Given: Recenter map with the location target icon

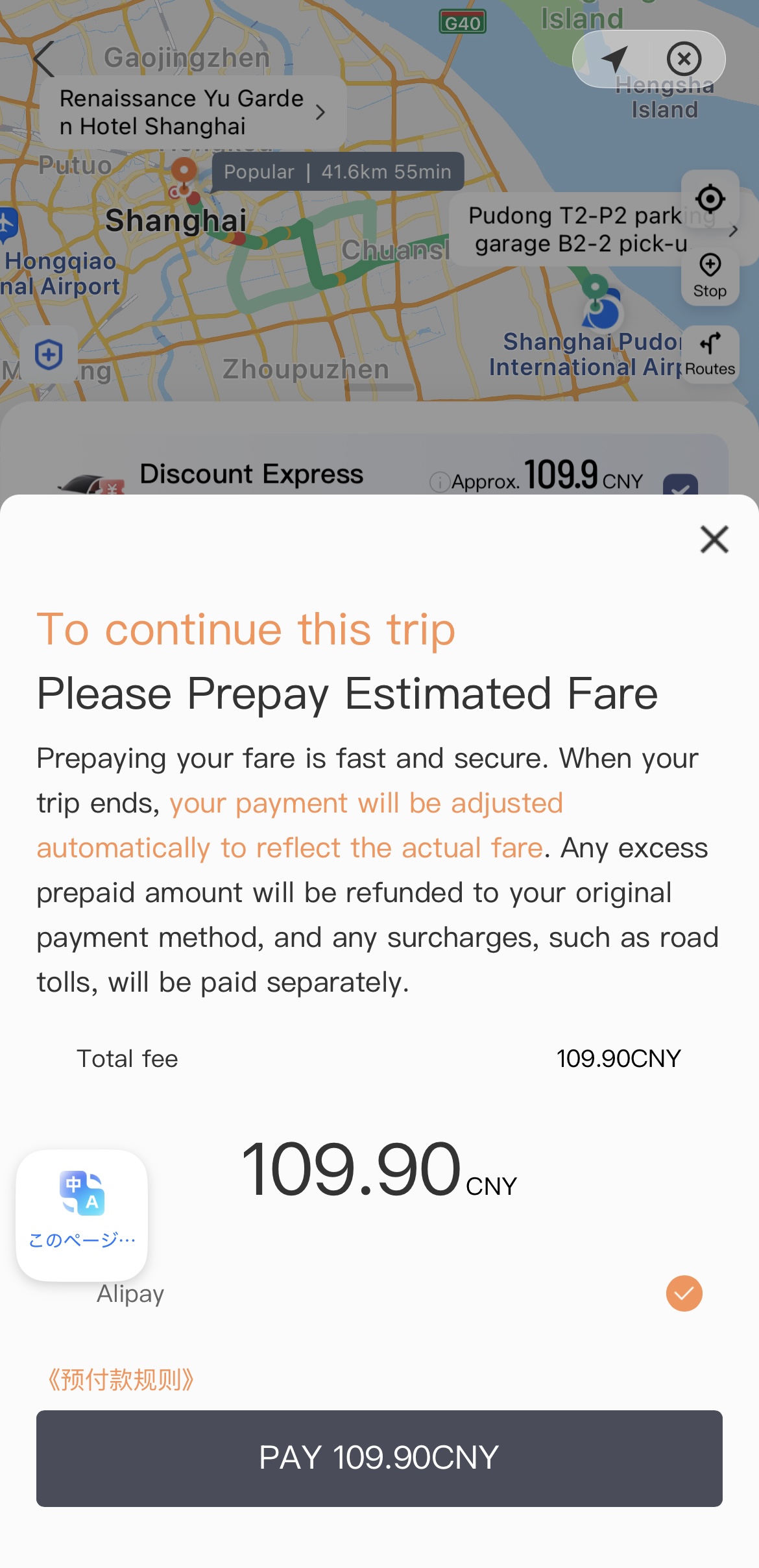Looking at the screenshot, I should click(x=710, y=199).
